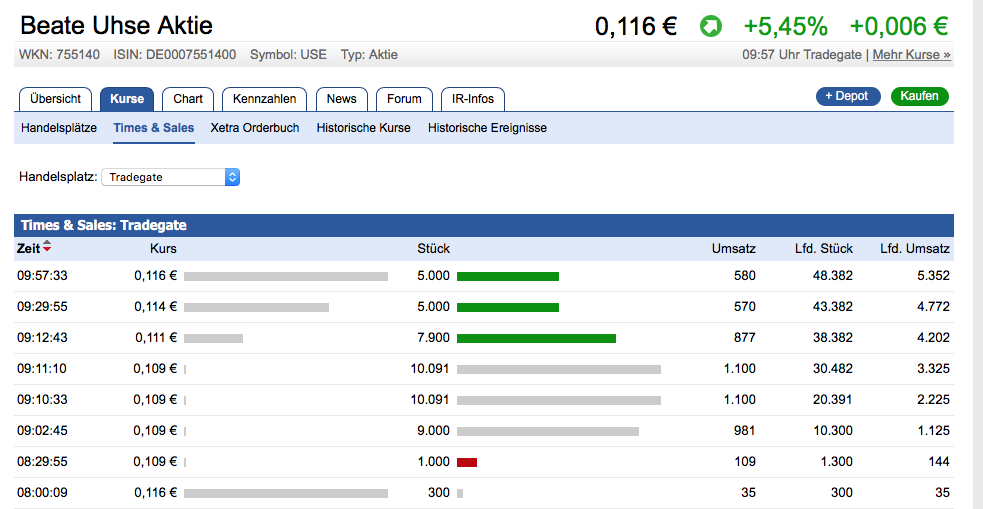
Task: Click the green volume bar at 09:29:55
Action: [508, 307]
